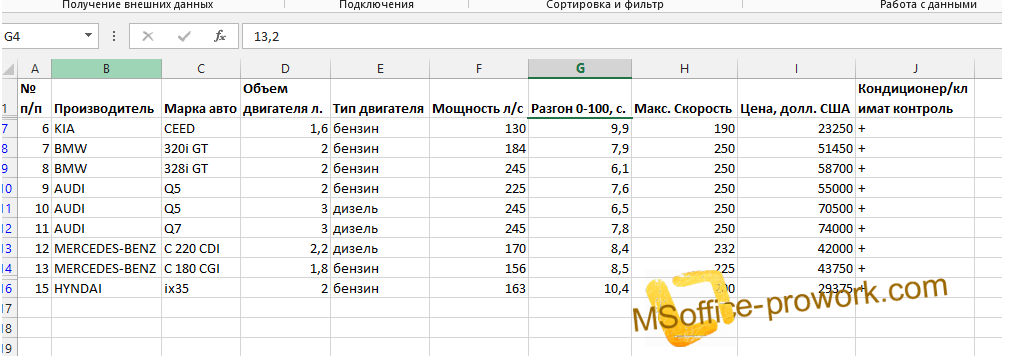1009x364 pixels.
Task: Select the power cell 184
Action: (478, 149)
